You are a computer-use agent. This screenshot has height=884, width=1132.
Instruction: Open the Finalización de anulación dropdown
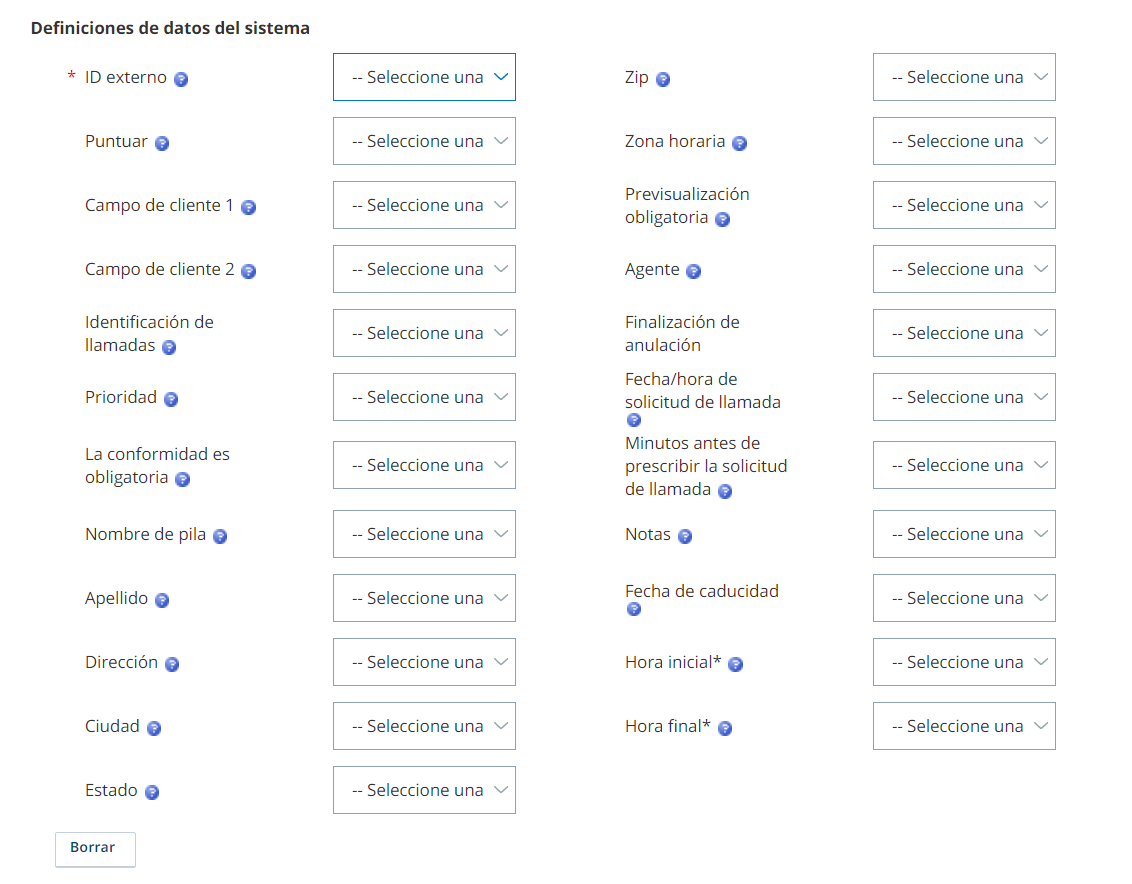tap(965, 333)
